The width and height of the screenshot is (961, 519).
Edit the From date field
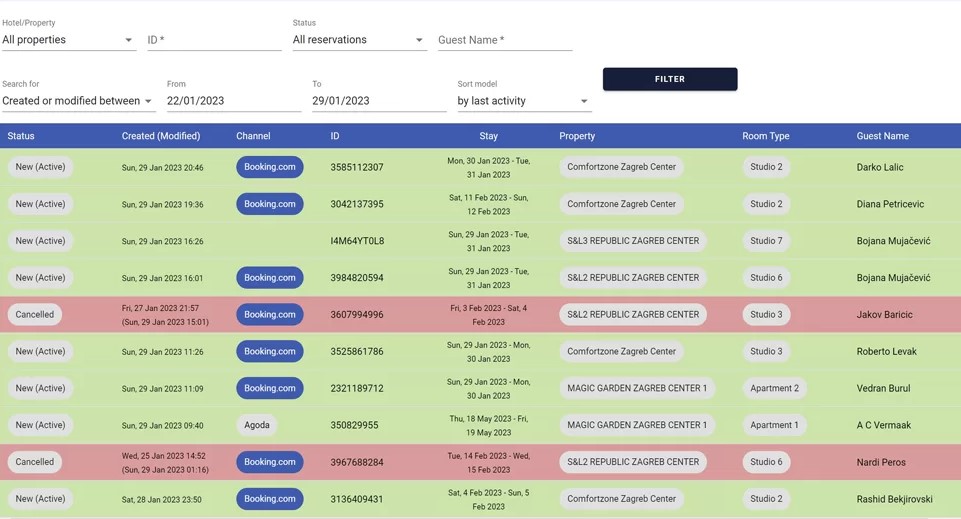pos(233,101)
